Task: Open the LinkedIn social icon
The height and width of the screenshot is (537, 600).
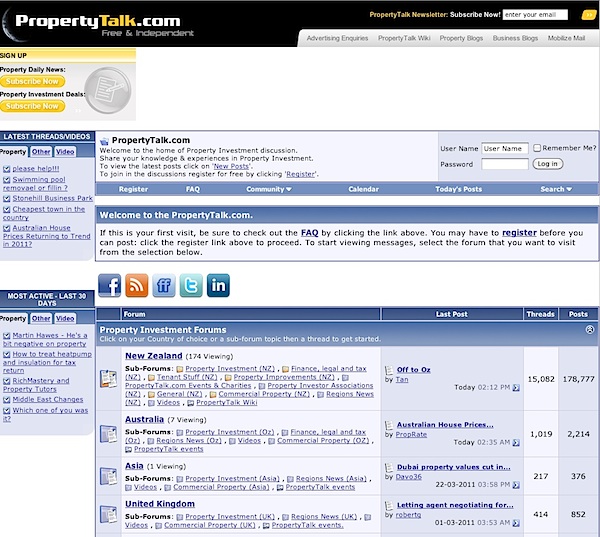Action: (x=218, y=285)
